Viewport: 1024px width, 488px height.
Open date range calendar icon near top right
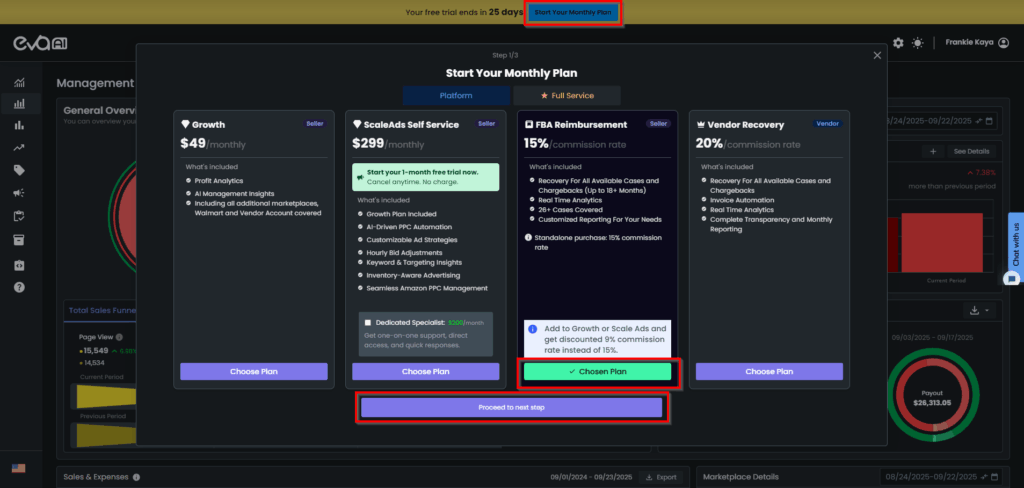[989, 121]
